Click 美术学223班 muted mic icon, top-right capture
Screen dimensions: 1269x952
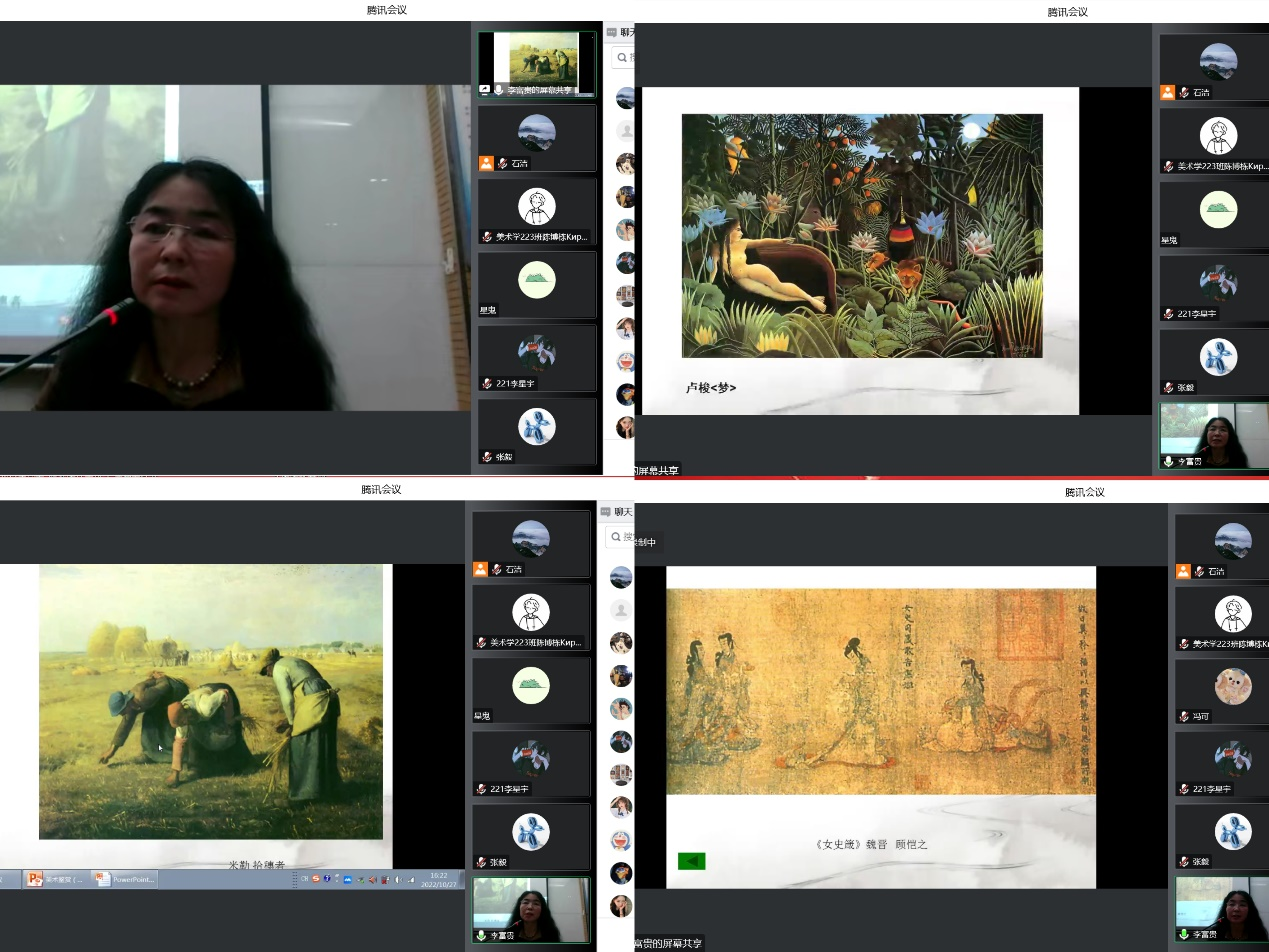(x=1168, y=166)
